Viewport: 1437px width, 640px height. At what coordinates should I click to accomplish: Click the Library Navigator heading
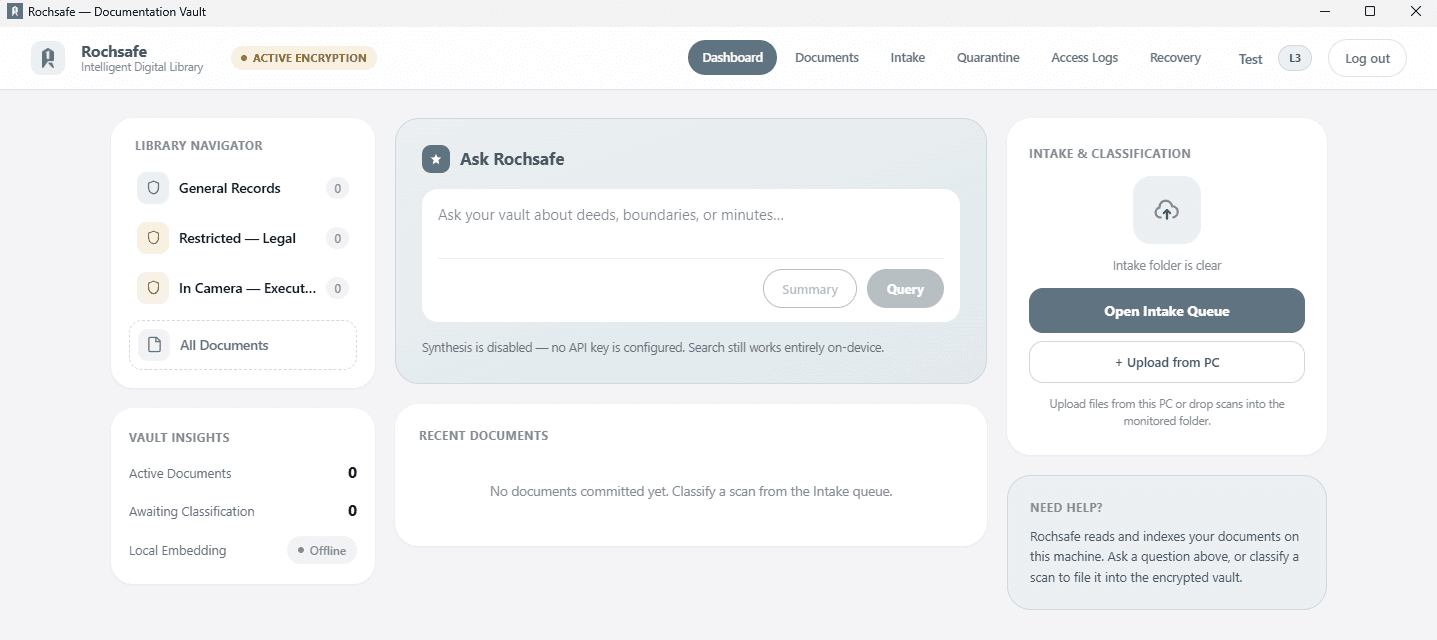199,145
